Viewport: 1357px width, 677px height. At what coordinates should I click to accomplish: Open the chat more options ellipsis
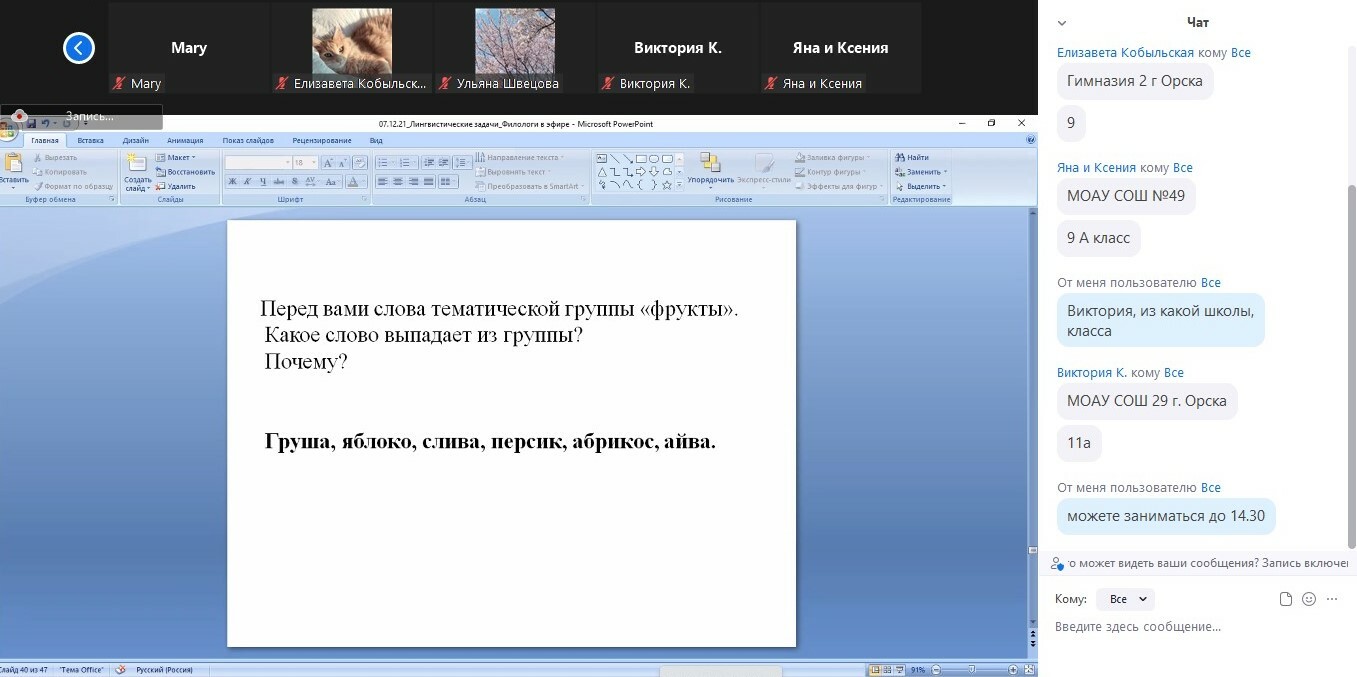pos(1332,599)
